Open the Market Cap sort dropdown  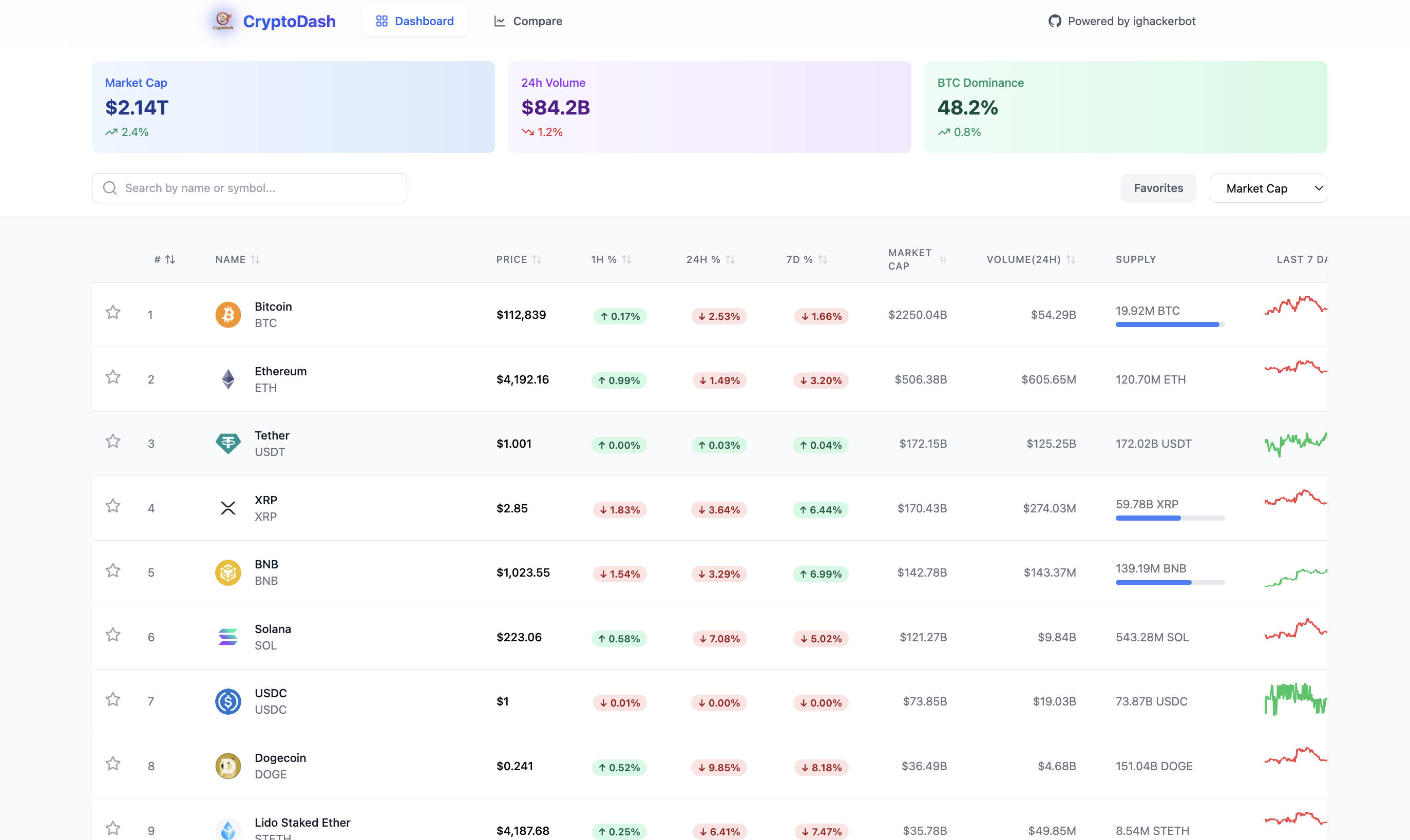pyautogui.click(x=1268, y=188)
